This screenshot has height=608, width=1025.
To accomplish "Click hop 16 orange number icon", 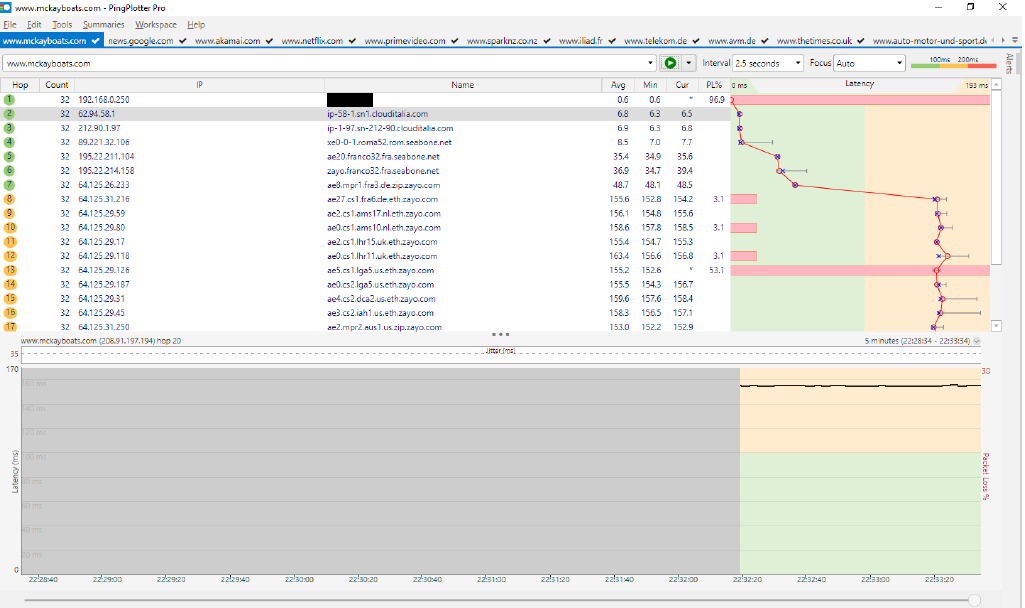I will pyautogui.click(x=10, y=313).
